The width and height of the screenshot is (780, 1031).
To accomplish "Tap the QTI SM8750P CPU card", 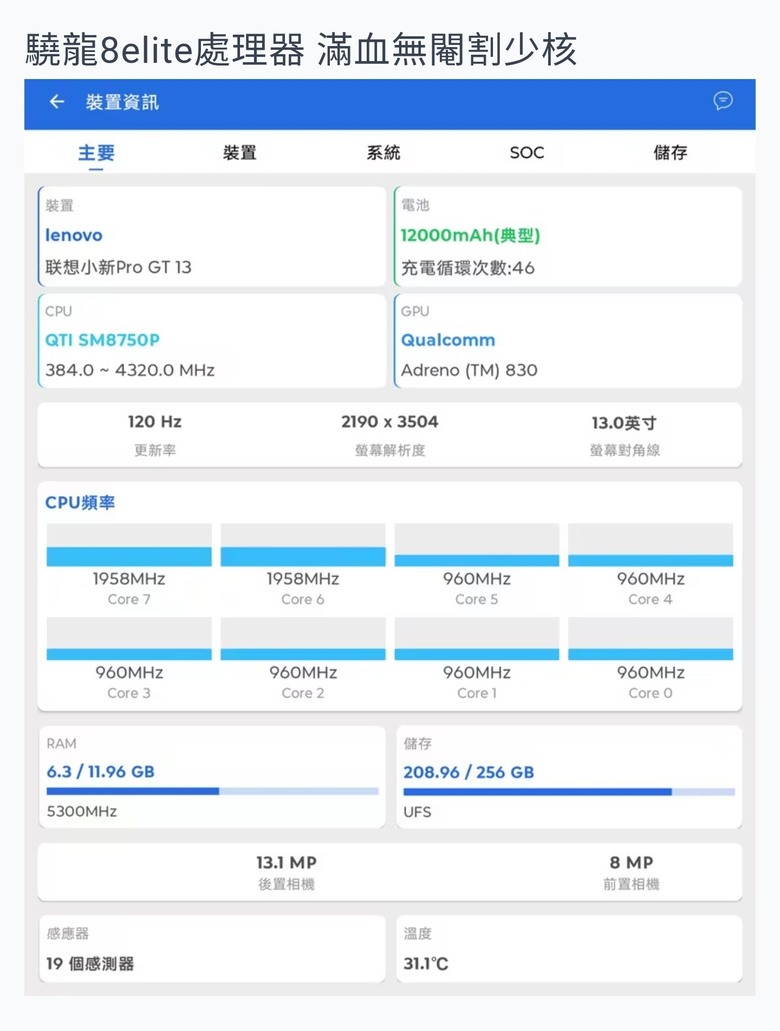I will [212, 341].
